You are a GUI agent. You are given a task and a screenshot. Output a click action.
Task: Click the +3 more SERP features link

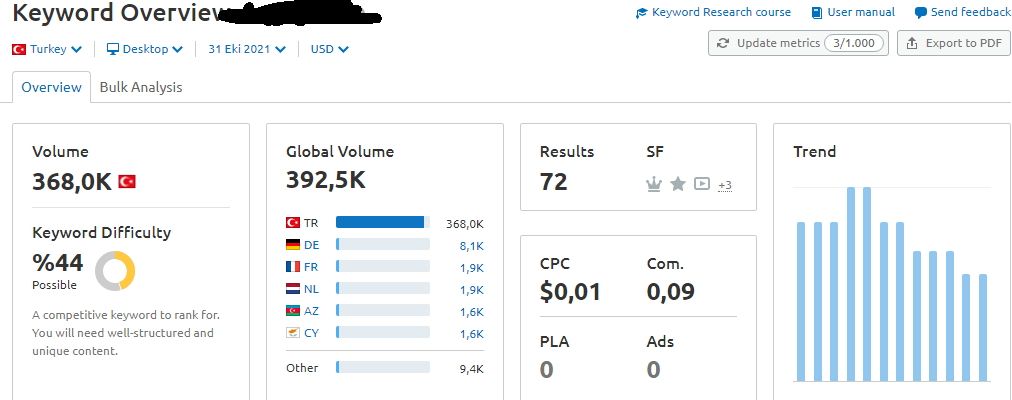coord(725,186)
